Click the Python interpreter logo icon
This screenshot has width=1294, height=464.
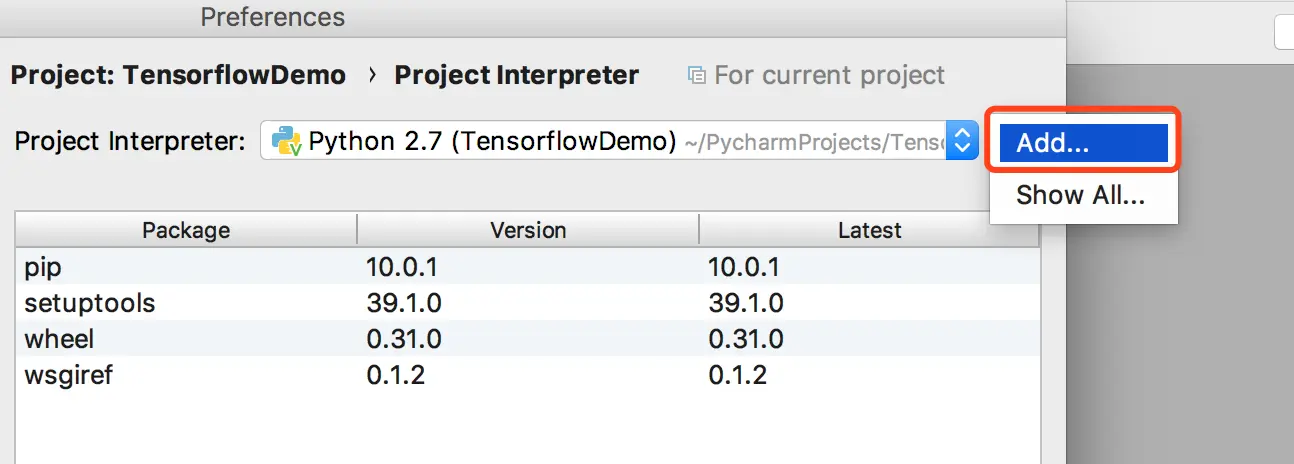click(288, 141)
